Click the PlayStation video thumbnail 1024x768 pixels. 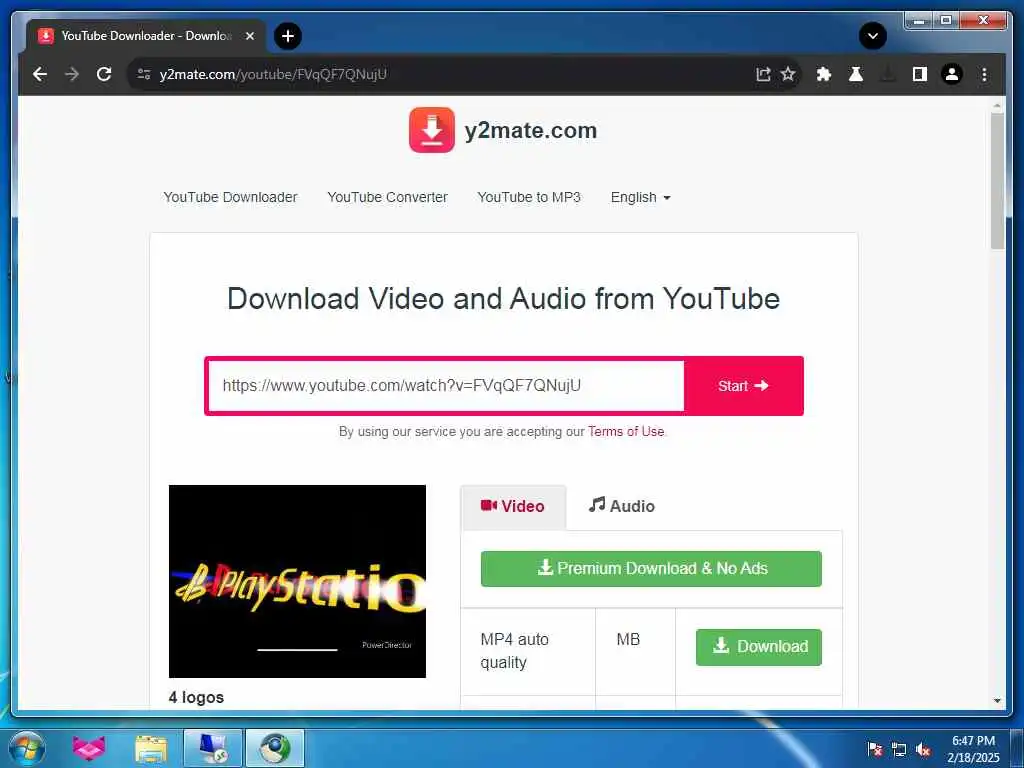point(297,581)
